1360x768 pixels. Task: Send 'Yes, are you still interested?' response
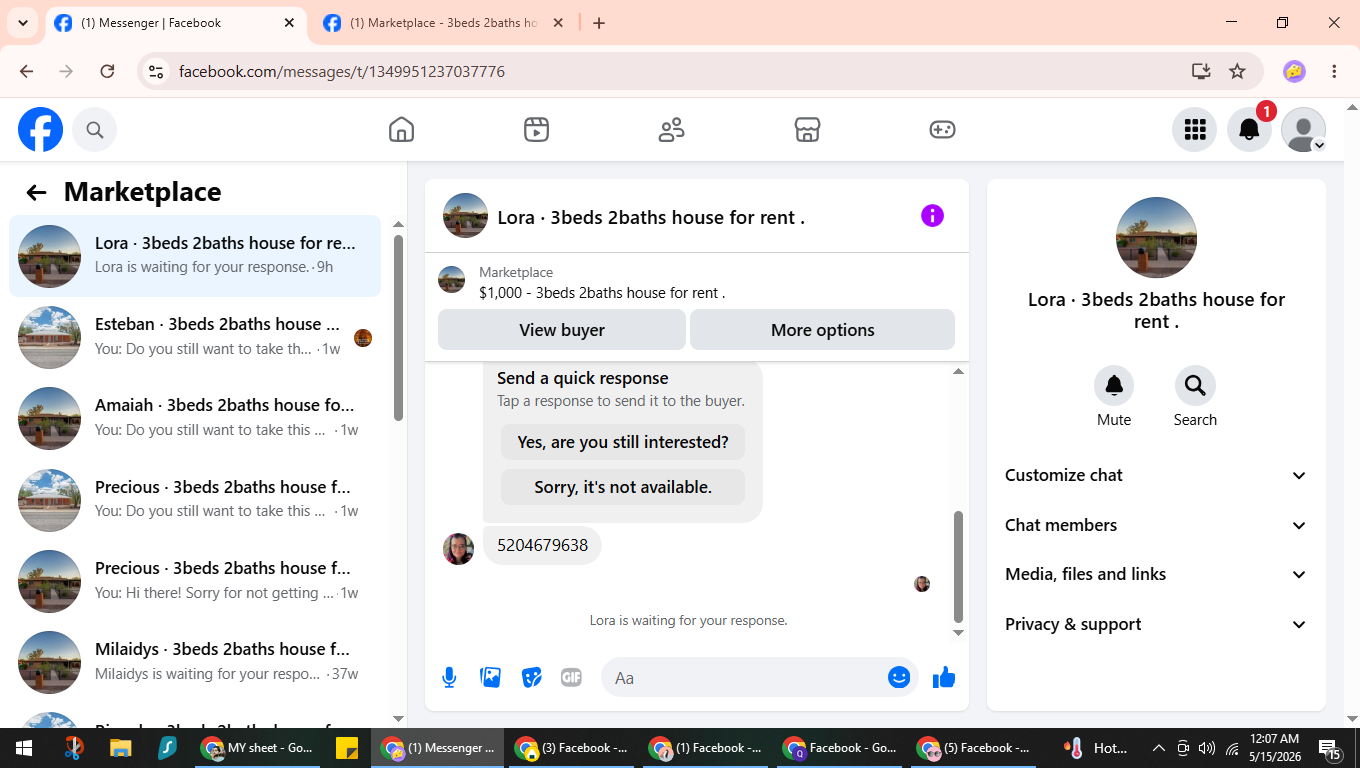point(623,442)
